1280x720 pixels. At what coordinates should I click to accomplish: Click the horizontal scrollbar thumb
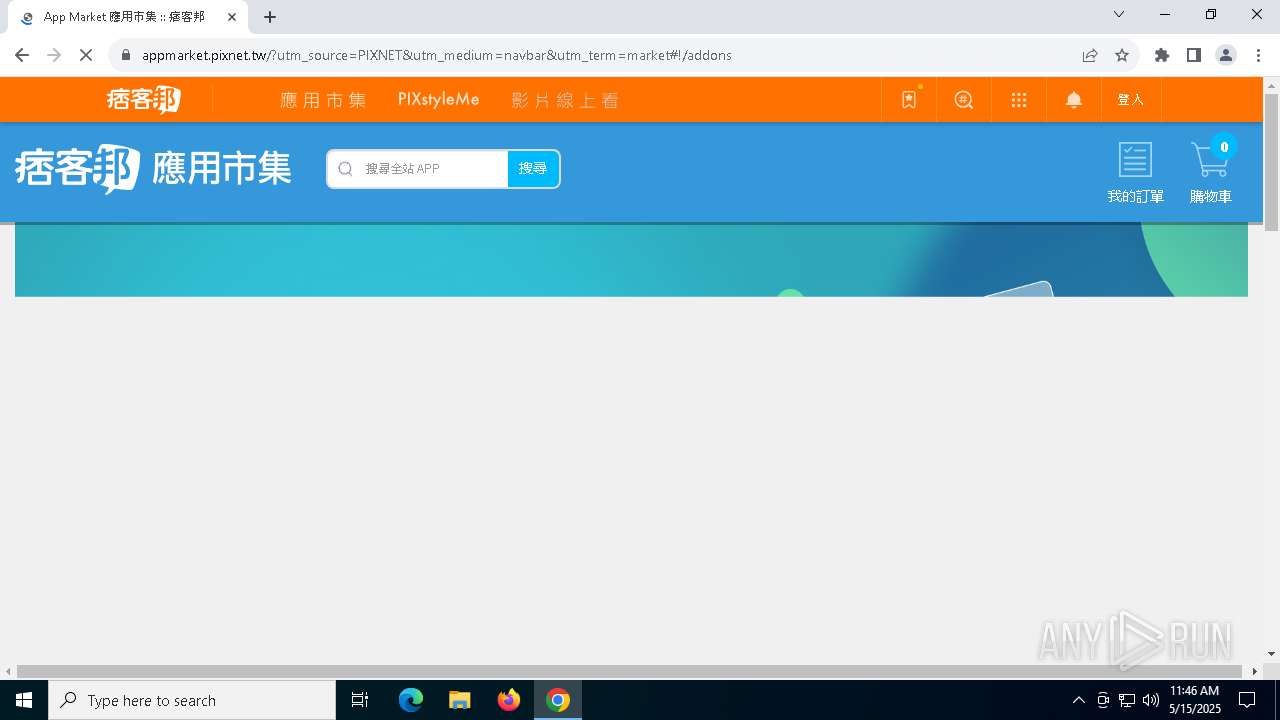630,671
